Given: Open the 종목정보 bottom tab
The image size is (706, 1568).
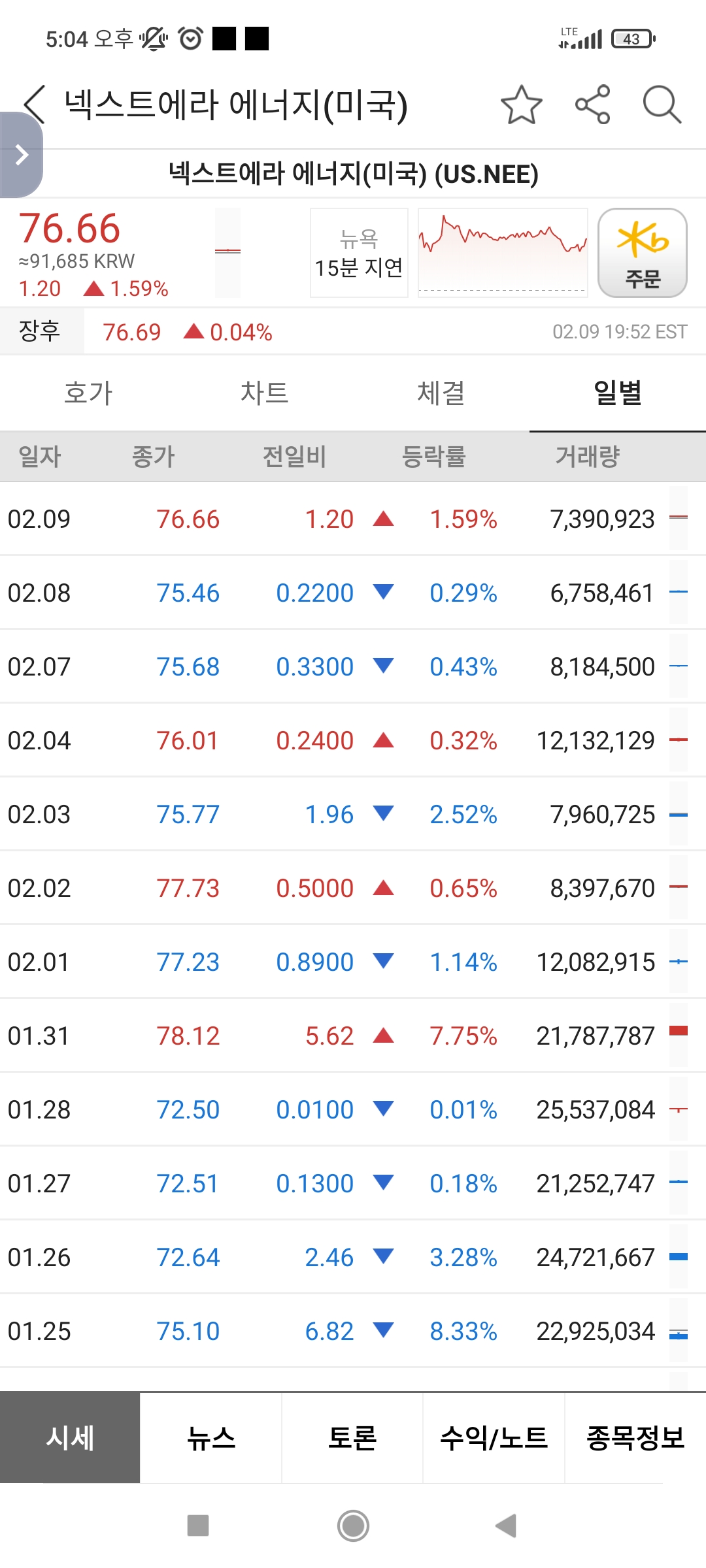Looking at the screenshot, I should 635,1437.
